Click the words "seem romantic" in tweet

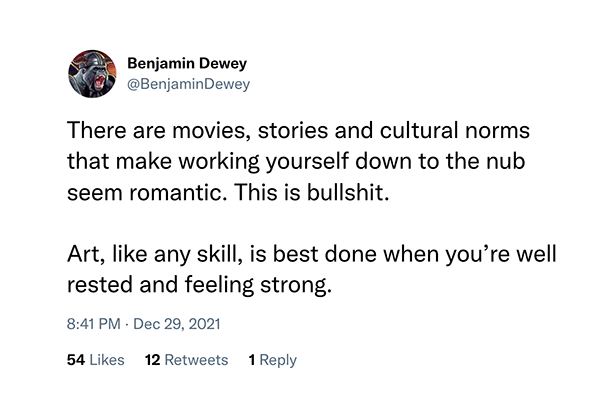click(147, 192)
